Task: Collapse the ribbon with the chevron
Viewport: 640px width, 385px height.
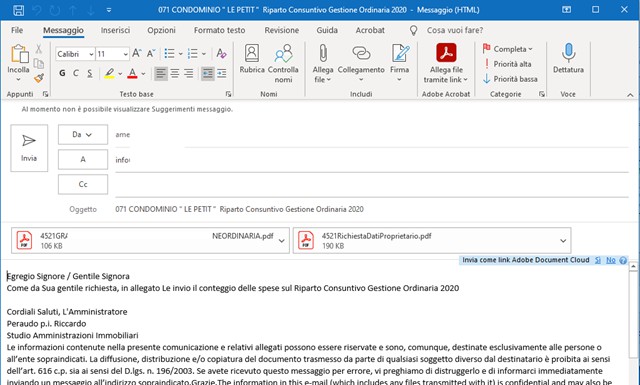Action: coord(630,95)
